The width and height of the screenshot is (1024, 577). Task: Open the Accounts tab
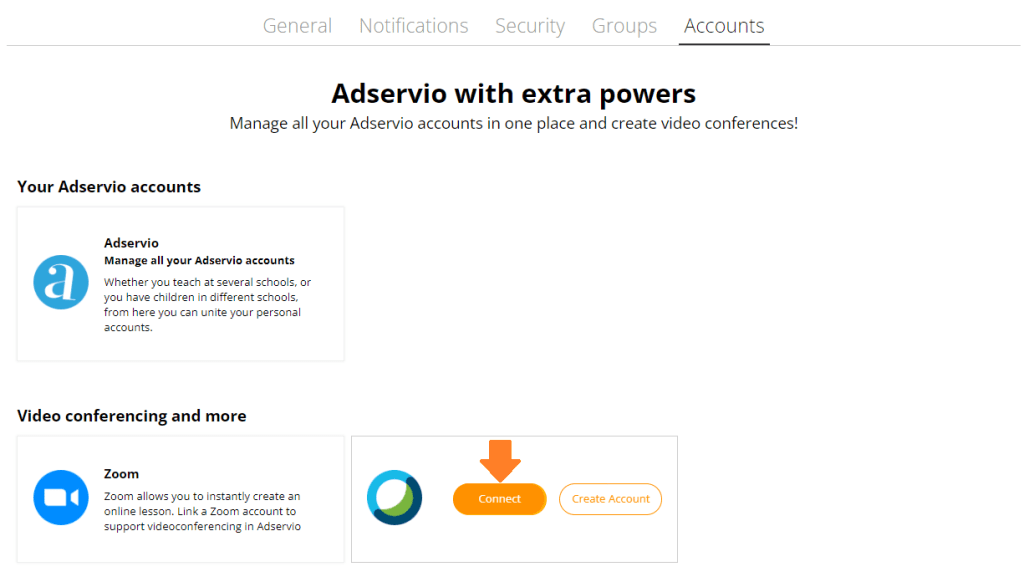[724, 25]
